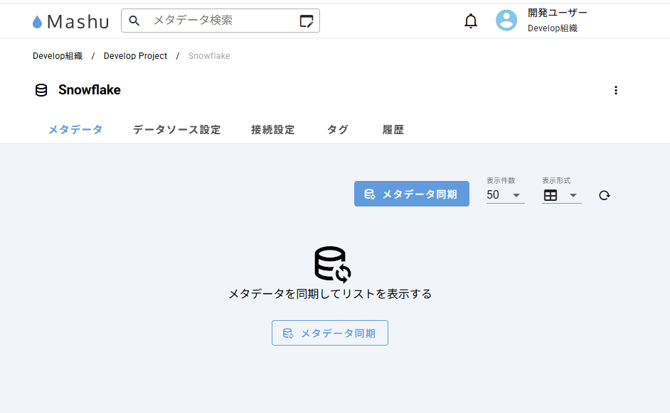The image size is (670, 413).
Task: Click the magnifier search icon
Action: click(x=135, y=20)
